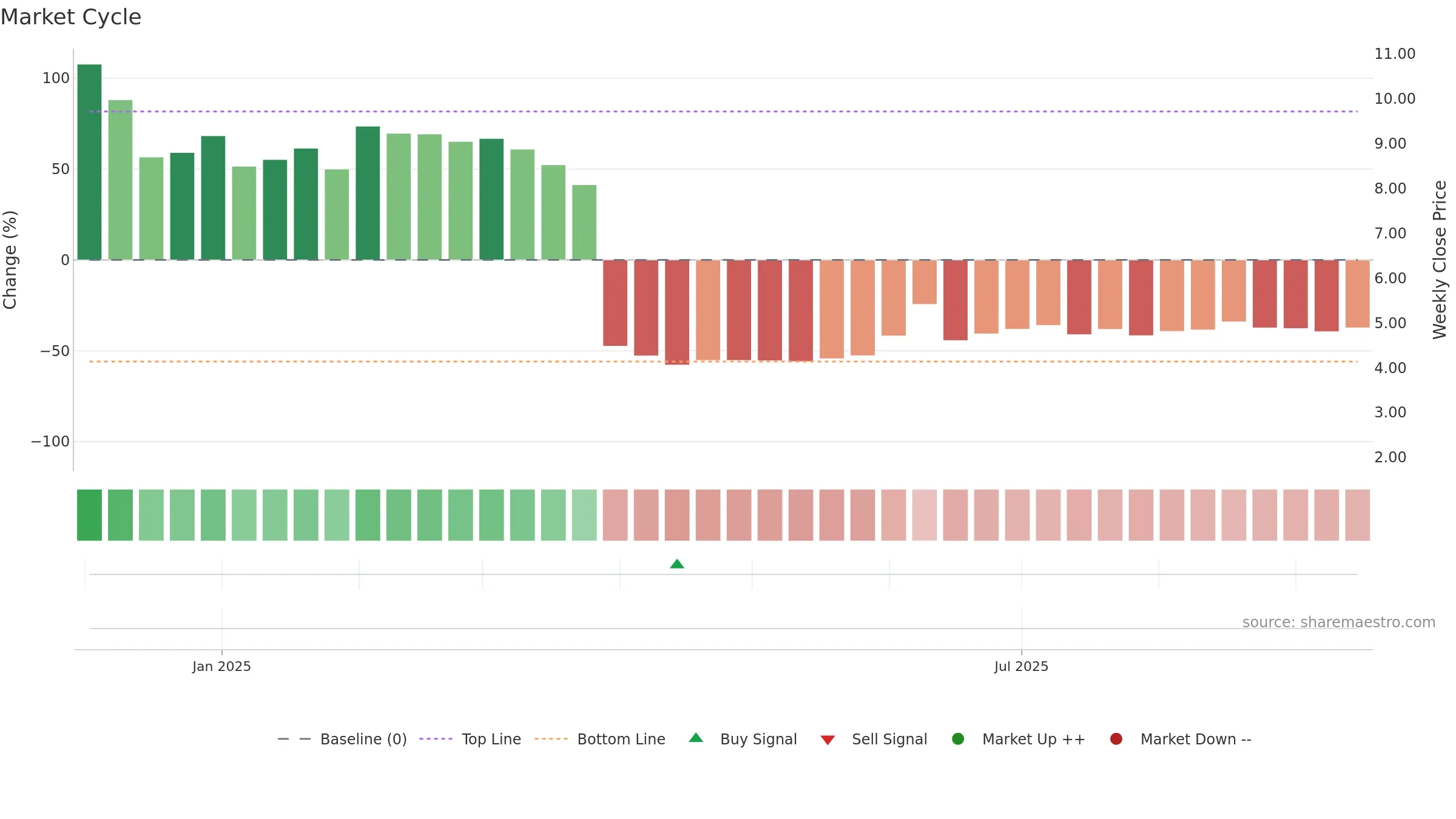Click the Market Down -- legend label

coord(1196,739)
